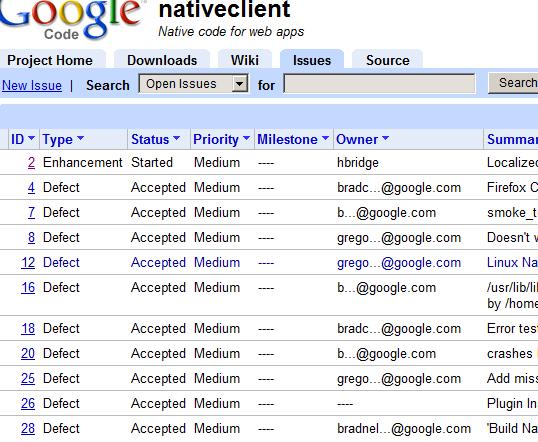
Task: Open issue number 4
Action: pyautogui.click(x=31, y=188)
